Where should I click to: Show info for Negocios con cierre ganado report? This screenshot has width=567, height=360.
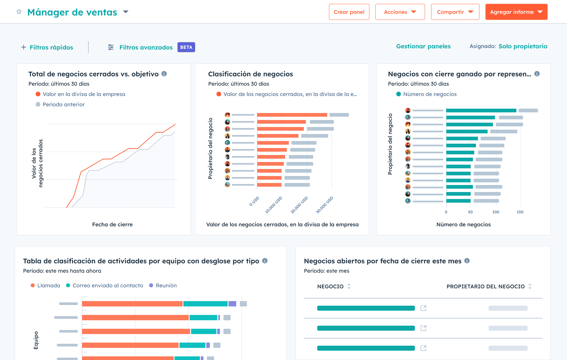(x=537, y=74)
